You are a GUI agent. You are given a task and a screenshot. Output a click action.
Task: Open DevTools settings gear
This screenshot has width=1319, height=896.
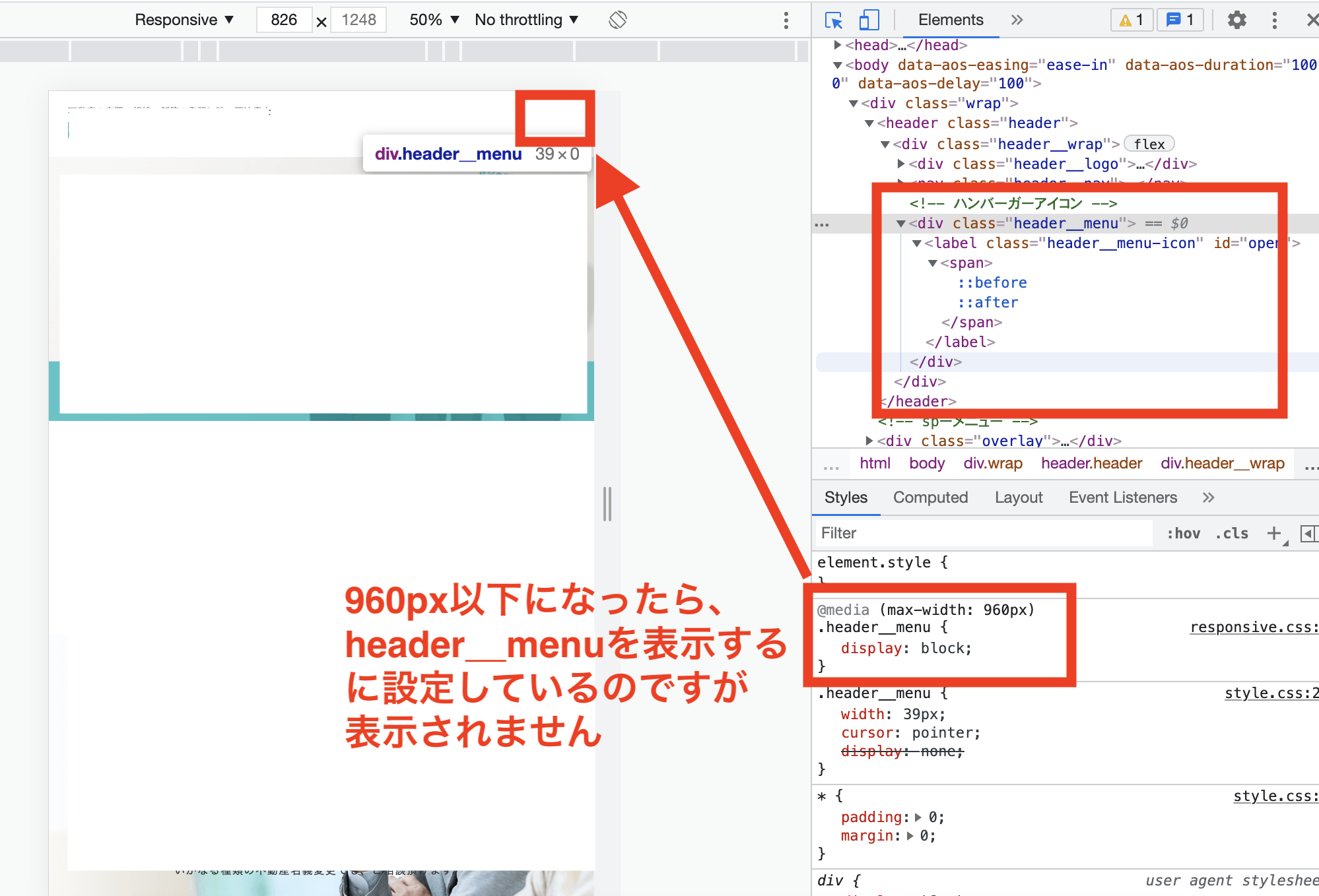tap(1236, 20)
